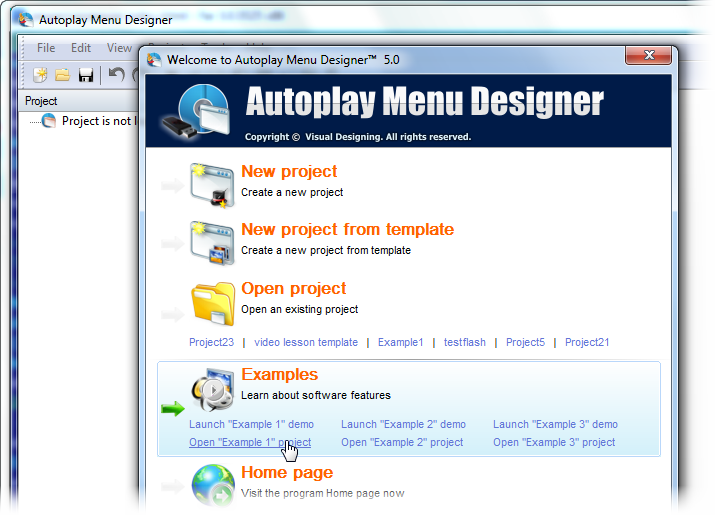Click the main window title bar app icon
Image resolution: width=716 pixels, height=516 pixels.
25,19
